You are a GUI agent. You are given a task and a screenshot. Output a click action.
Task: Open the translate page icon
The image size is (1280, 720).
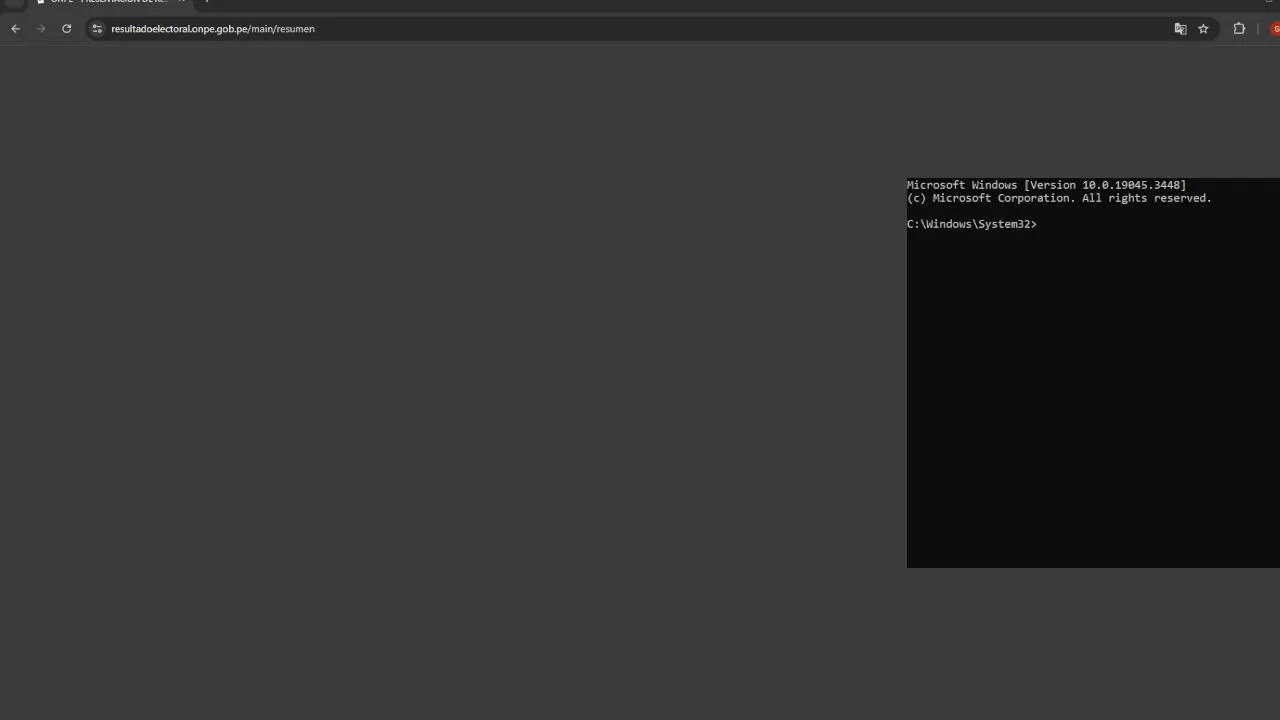1180,29
